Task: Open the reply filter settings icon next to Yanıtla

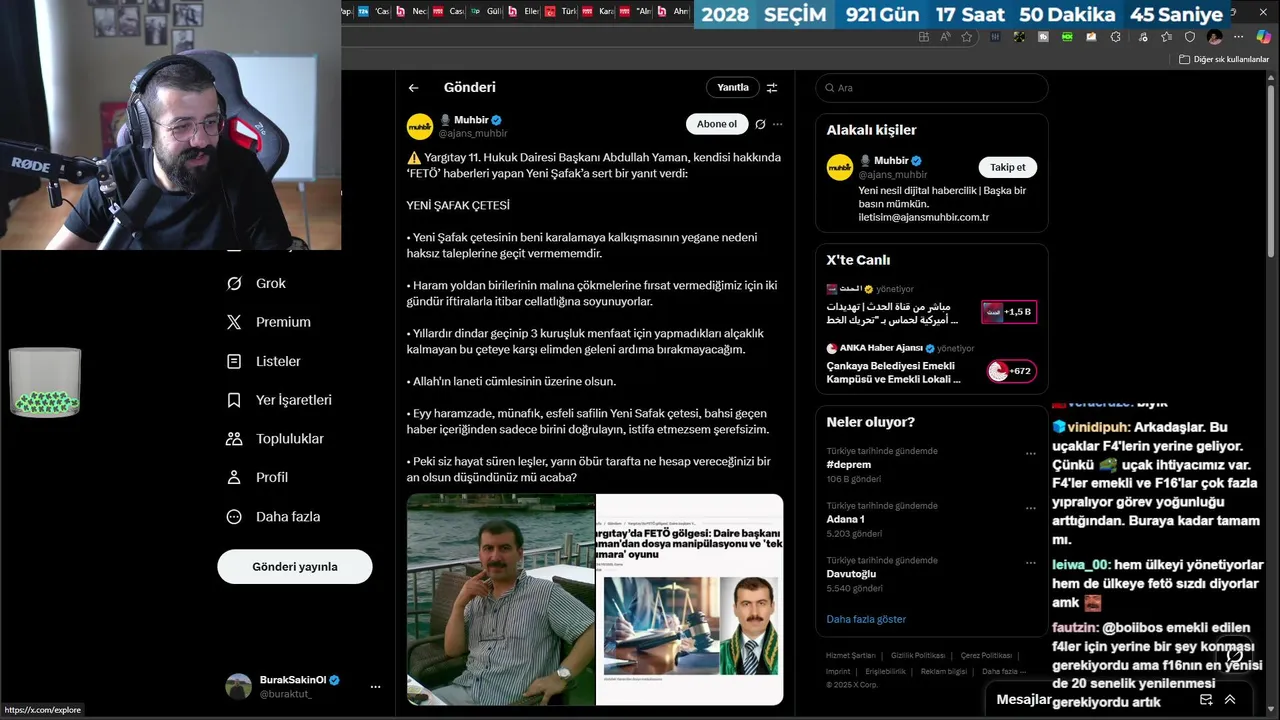Action: pyautogui.click(x=772, y=88)
